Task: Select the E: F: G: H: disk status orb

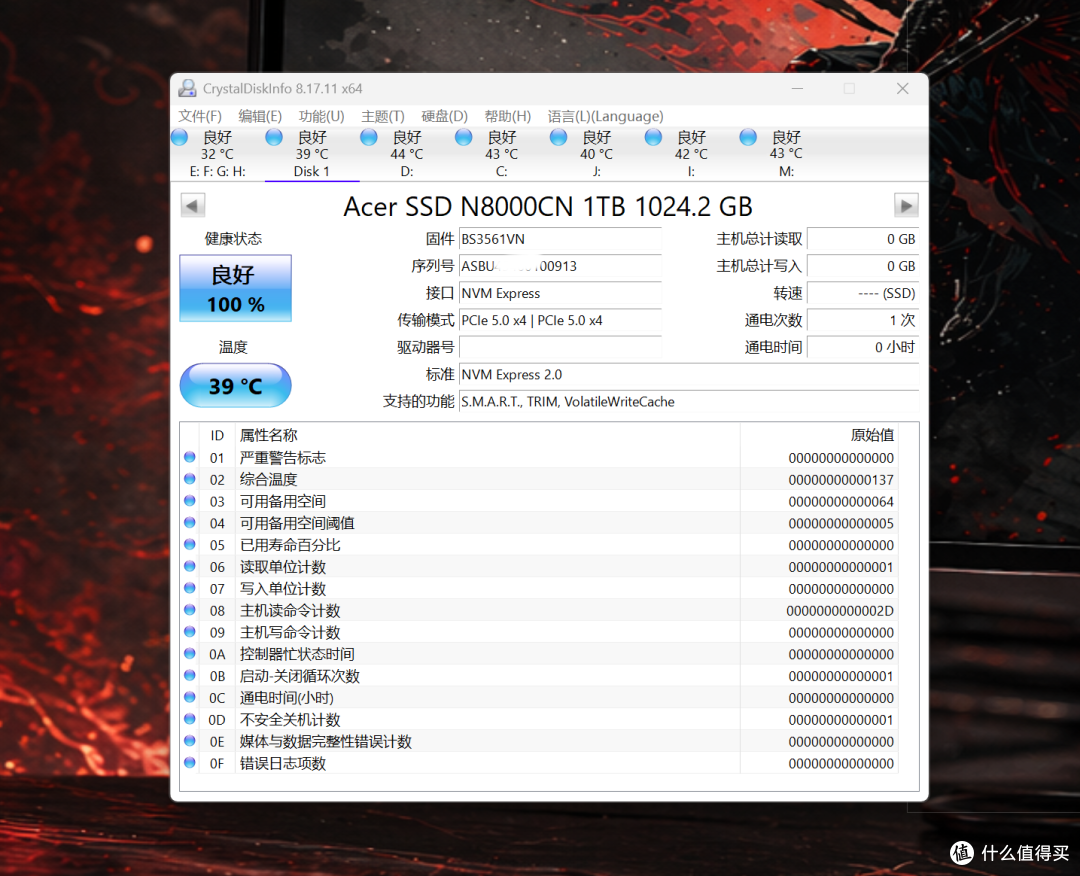Action: (180, 137)
